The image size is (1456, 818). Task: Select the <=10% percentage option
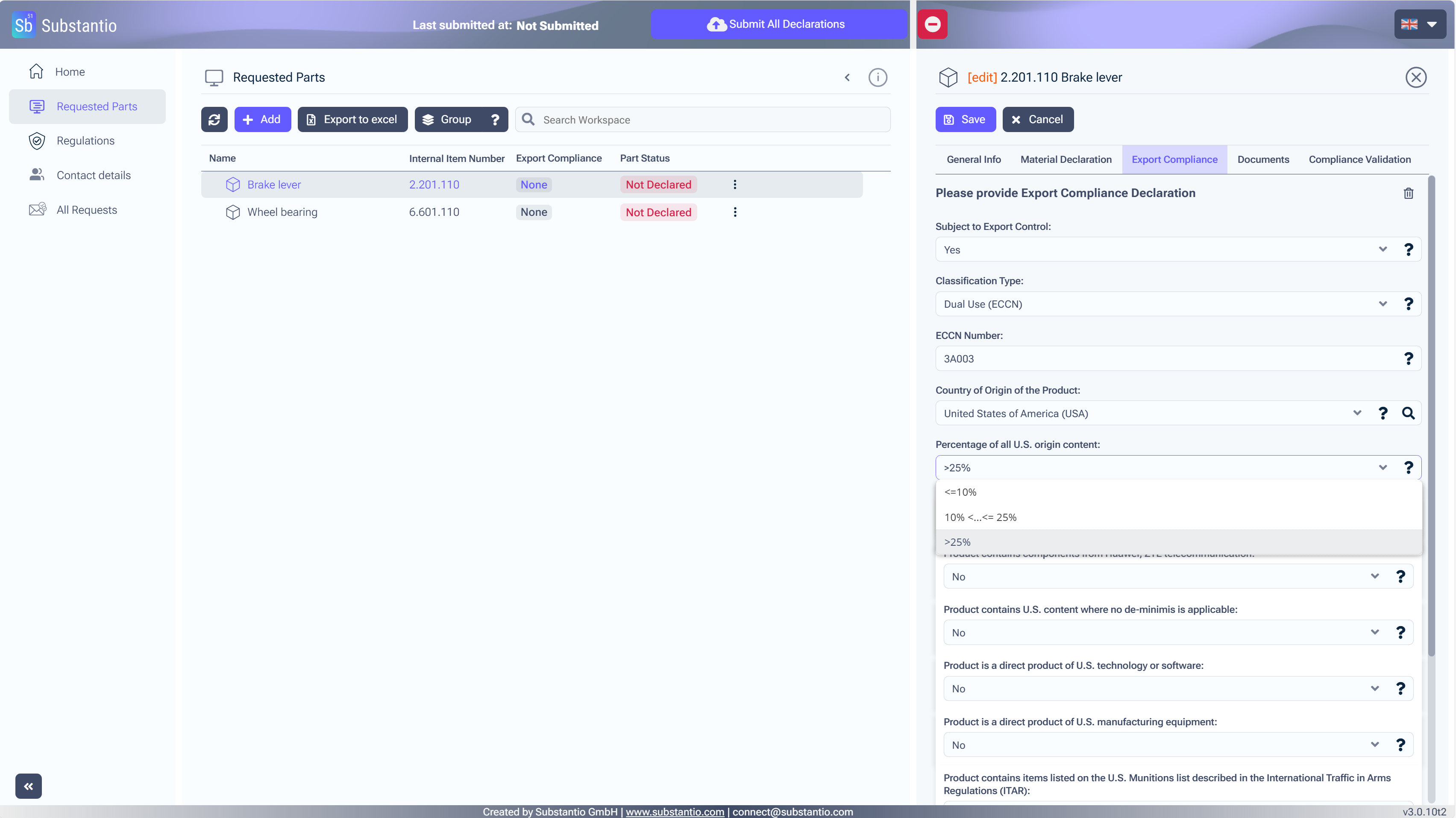click(960, 492)
